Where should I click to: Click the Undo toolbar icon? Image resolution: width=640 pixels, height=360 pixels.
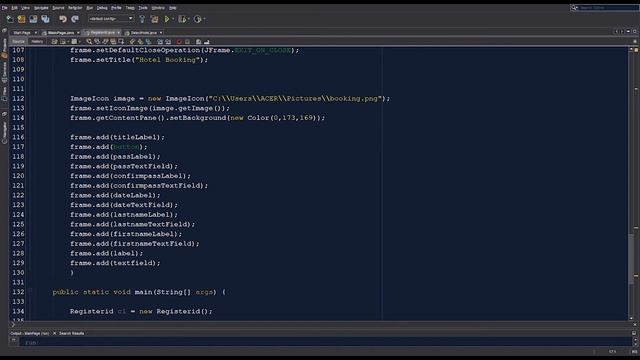(x=63, y=19)
